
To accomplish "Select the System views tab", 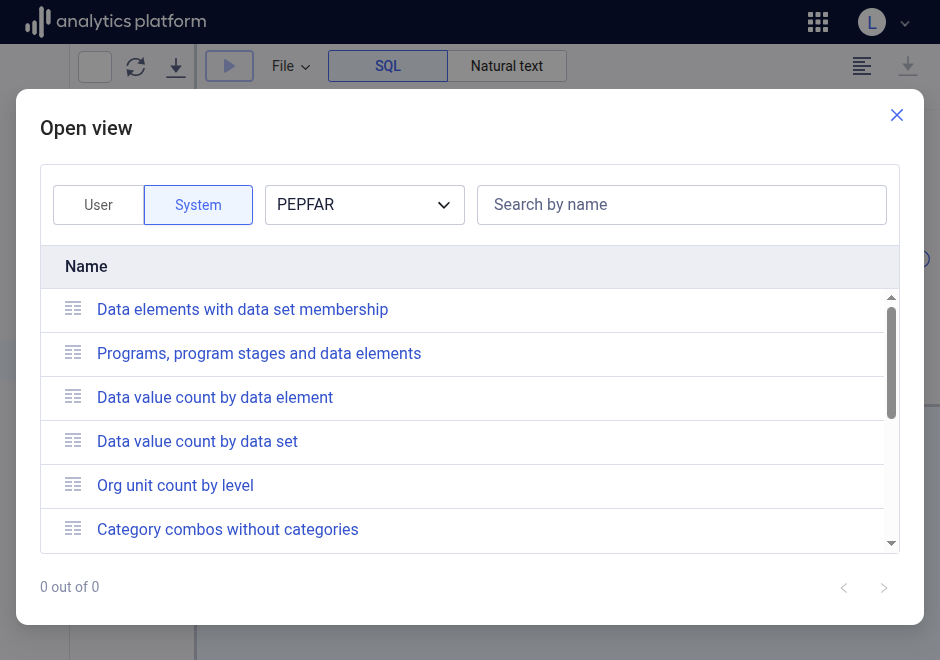I will click(198, 205).
